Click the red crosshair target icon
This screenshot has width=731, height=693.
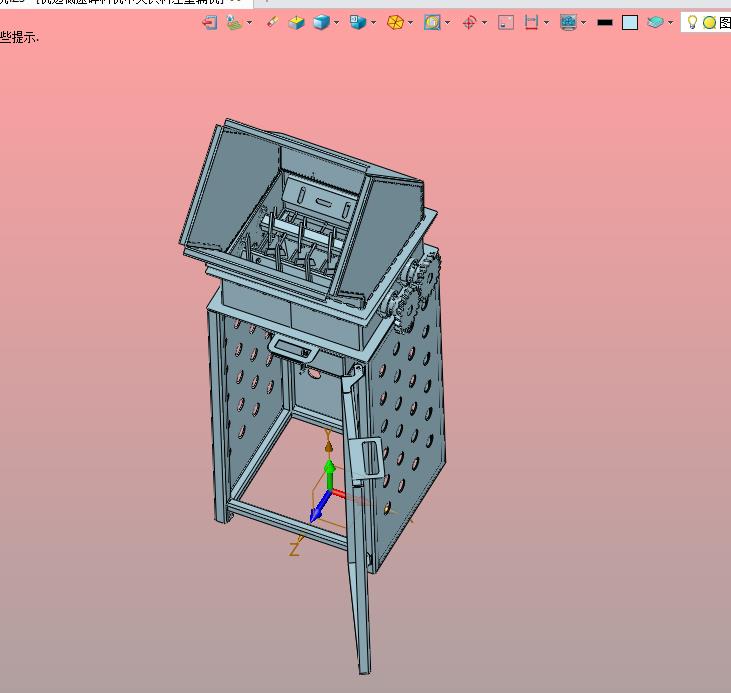[x=469, y=22]
